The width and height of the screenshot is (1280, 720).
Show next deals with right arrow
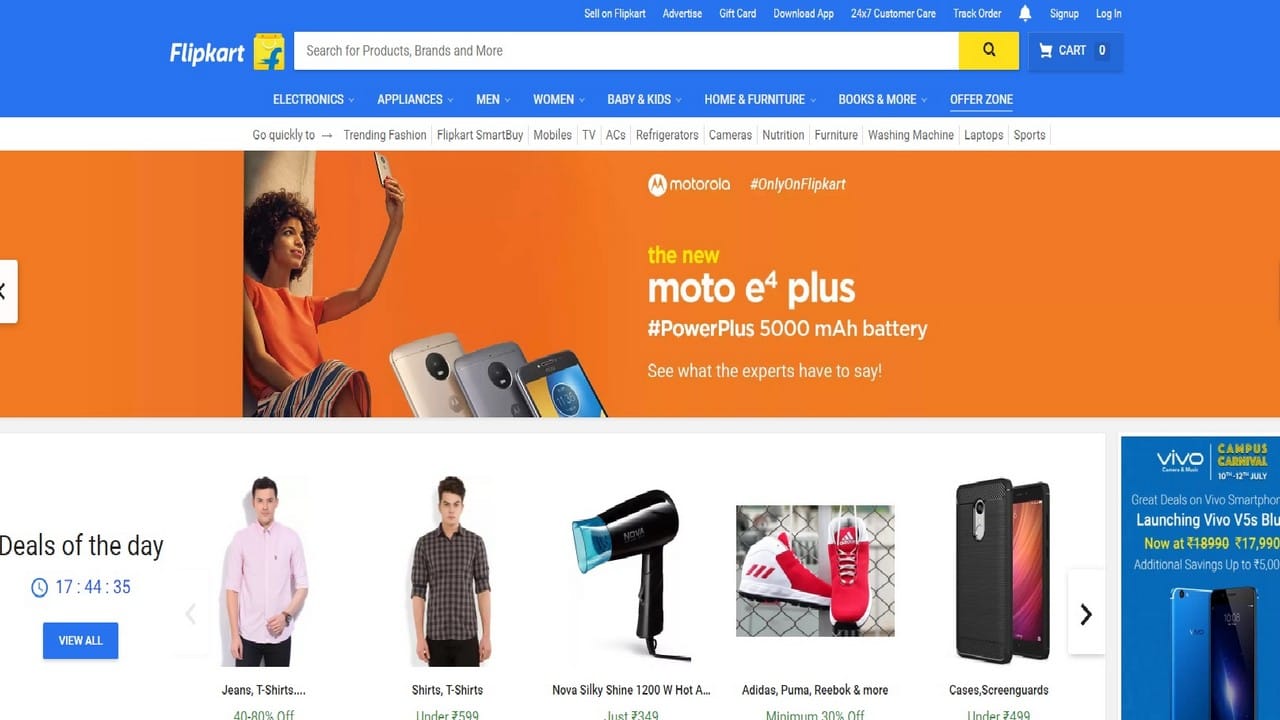click(1086, 614)
